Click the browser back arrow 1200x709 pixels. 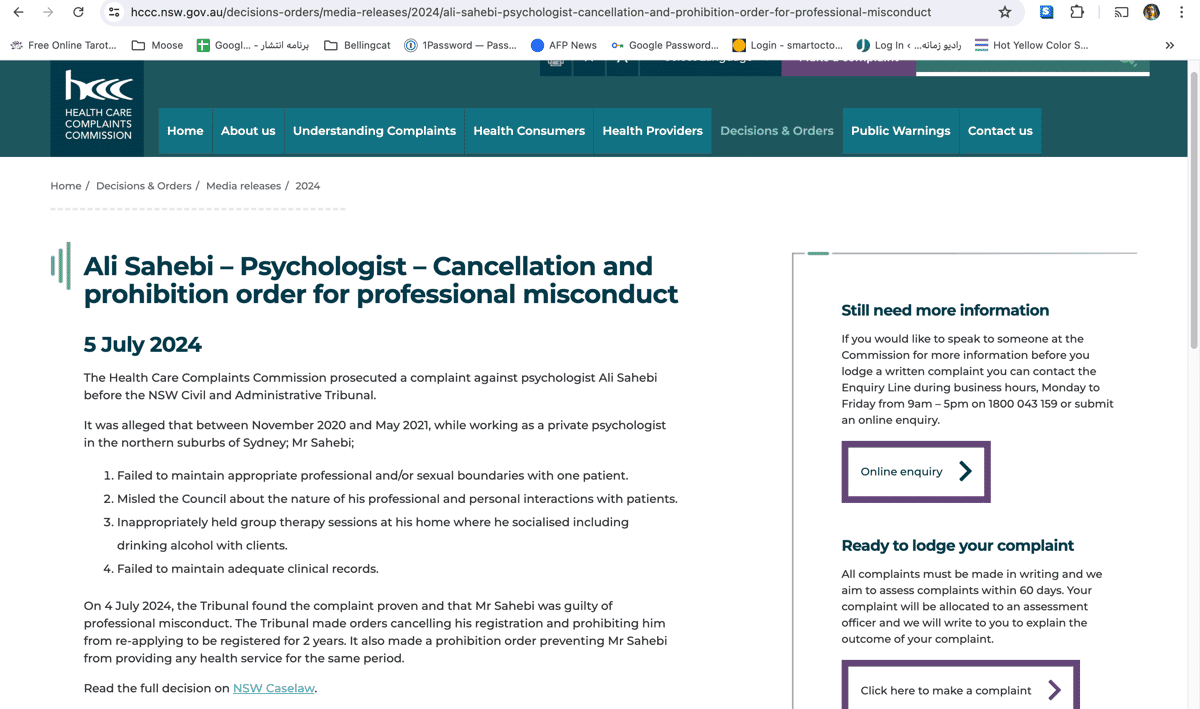click(18, 12)
